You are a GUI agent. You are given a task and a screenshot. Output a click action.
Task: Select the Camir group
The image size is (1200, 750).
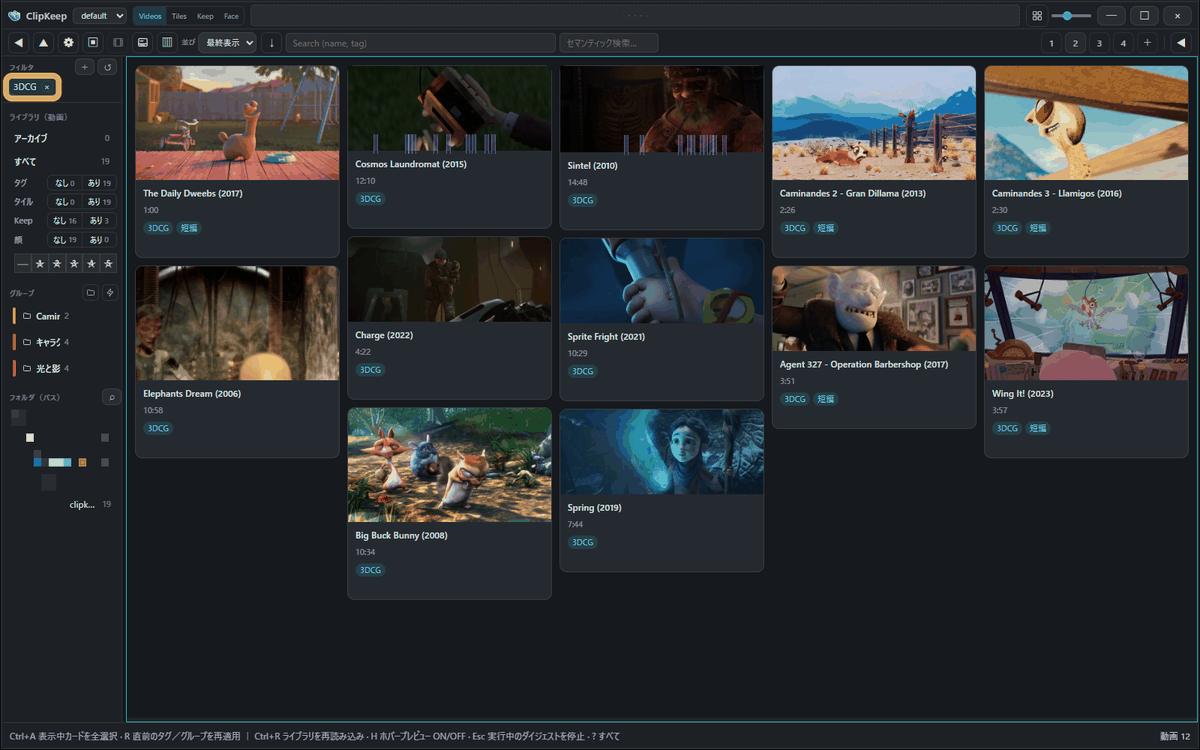point(48,316)
